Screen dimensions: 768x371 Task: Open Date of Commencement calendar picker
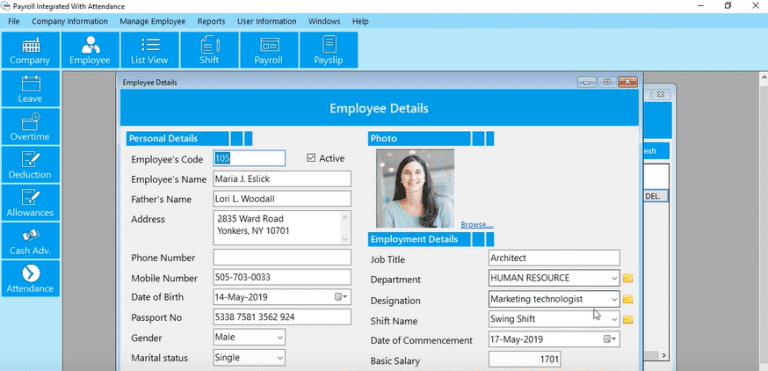coord(610,339)
